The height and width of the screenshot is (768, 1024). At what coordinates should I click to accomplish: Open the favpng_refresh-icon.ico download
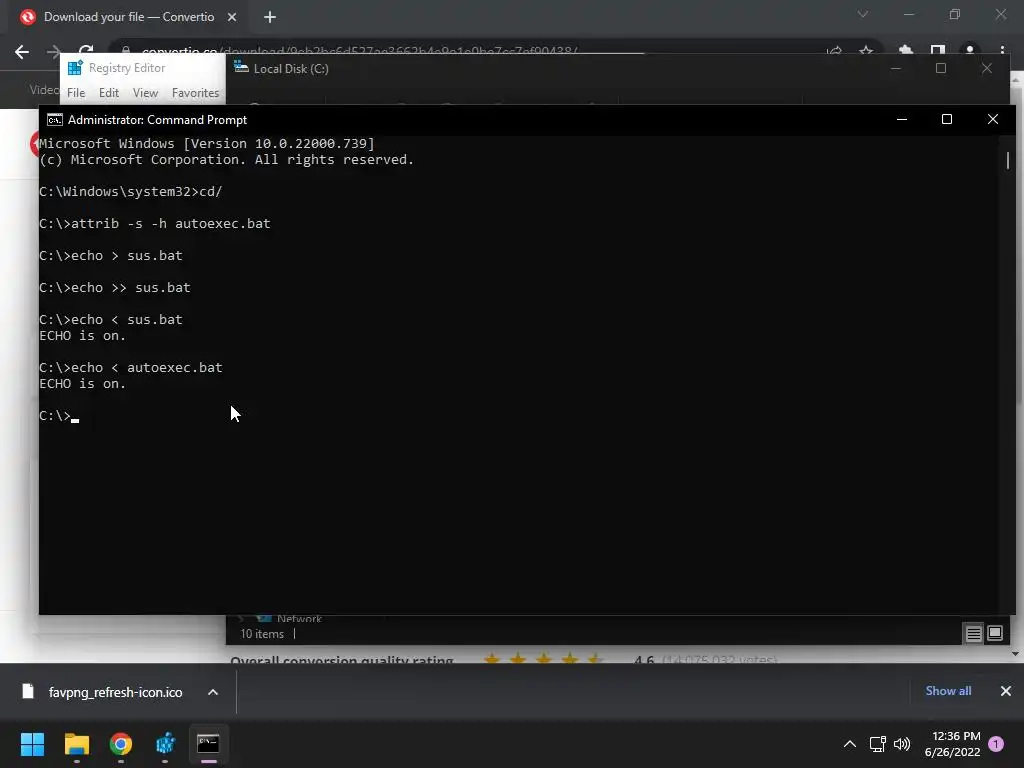coord(115,692)
